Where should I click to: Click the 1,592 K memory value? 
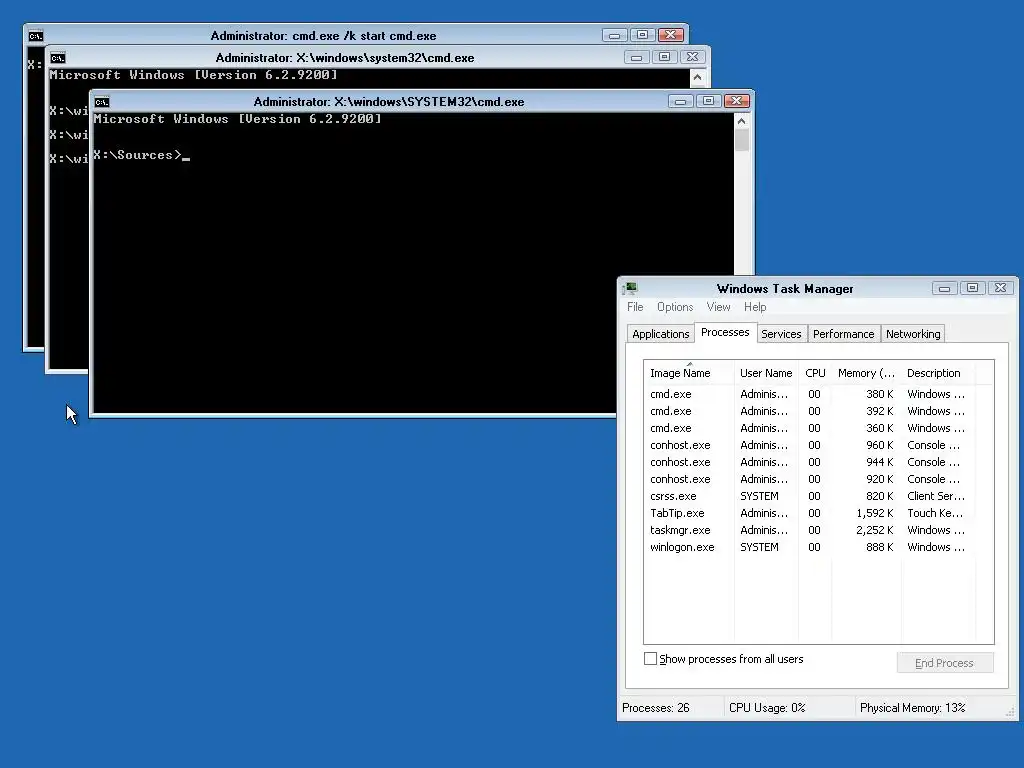[874, 513]
